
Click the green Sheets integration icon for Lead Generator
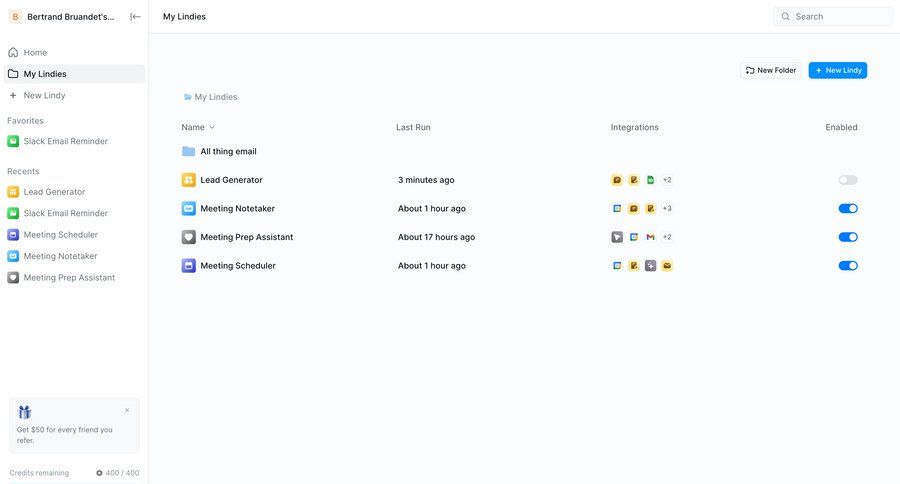click(650, 180)
